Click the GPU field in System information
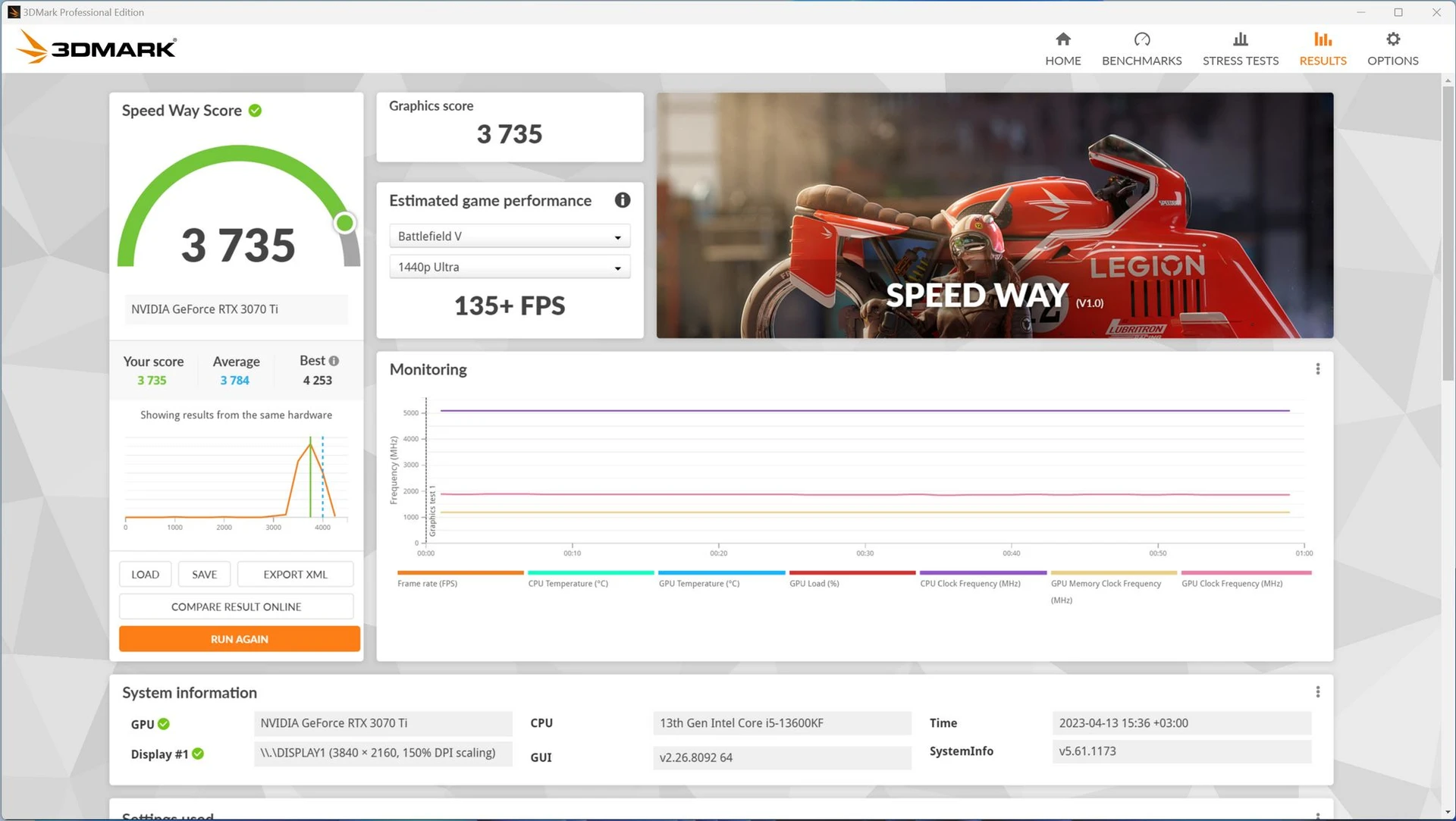The width and height of the screenshot is (1456, 821). point(383,723)
